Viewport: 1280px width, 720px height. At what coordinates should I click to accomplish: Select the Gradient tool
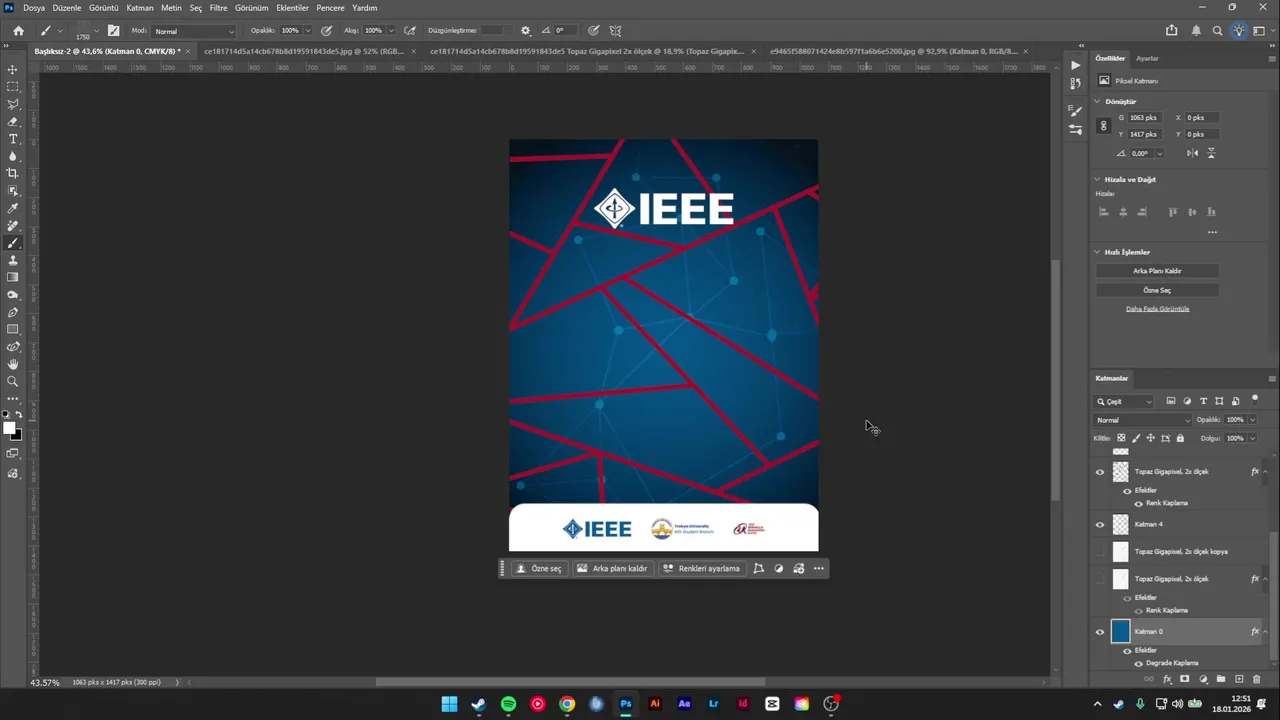point(13,277)
